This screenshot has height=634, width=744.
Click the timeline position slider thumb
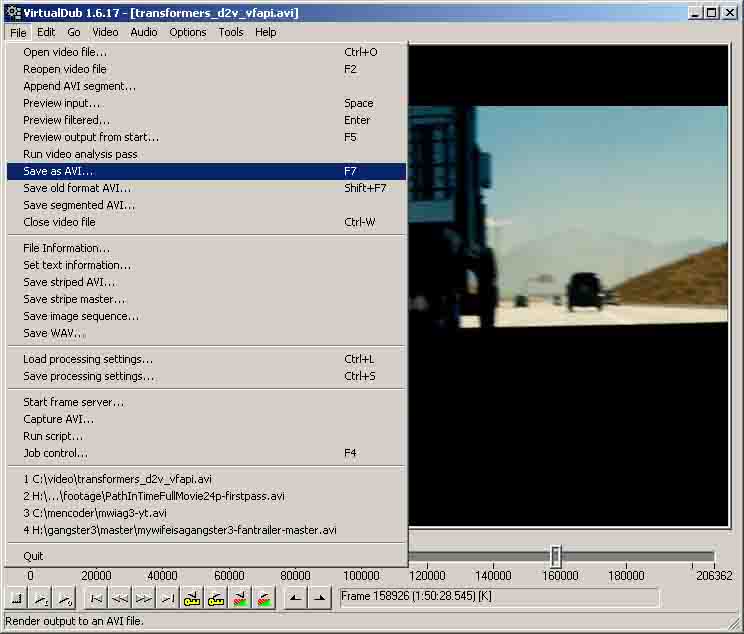[556, 556]
